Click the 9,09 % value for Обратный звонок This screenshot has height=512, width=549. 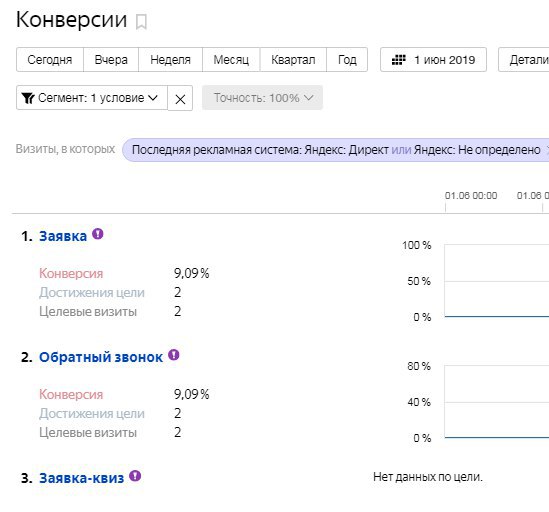192,394
